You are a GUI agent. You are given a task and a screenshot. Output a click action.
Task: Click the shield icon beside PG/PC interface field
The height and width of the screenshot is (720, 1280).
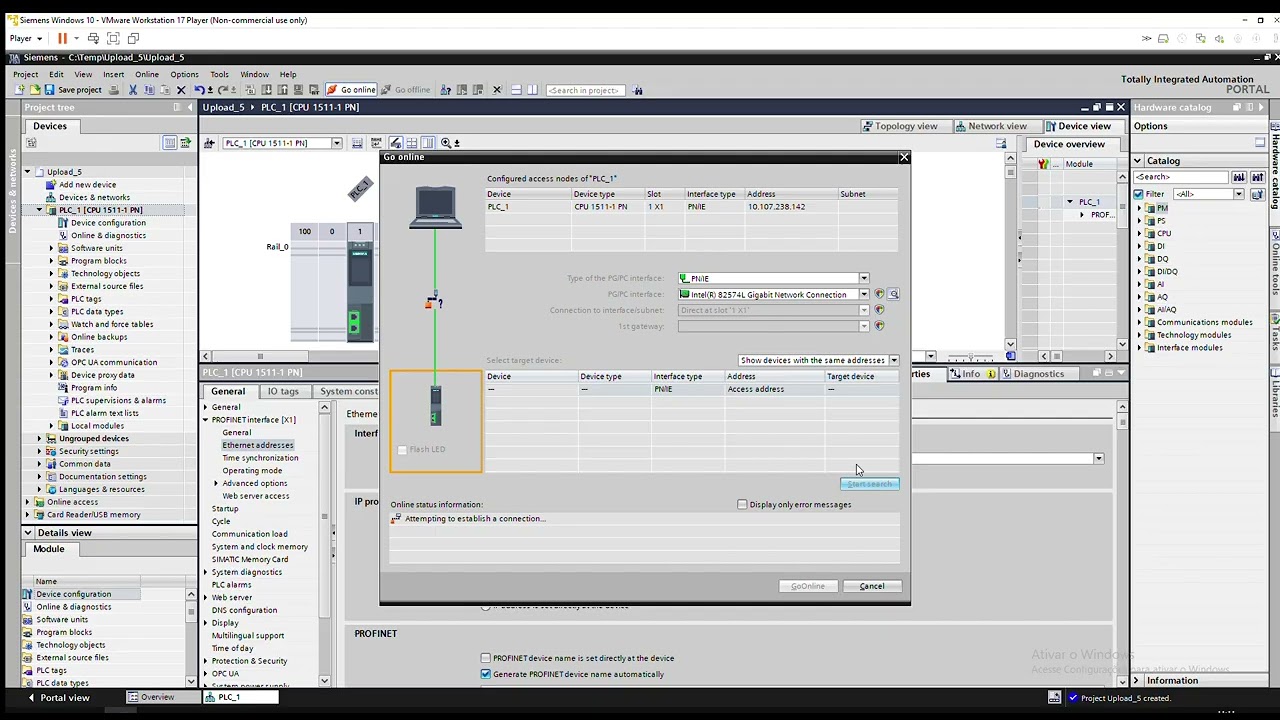point(879,294)
